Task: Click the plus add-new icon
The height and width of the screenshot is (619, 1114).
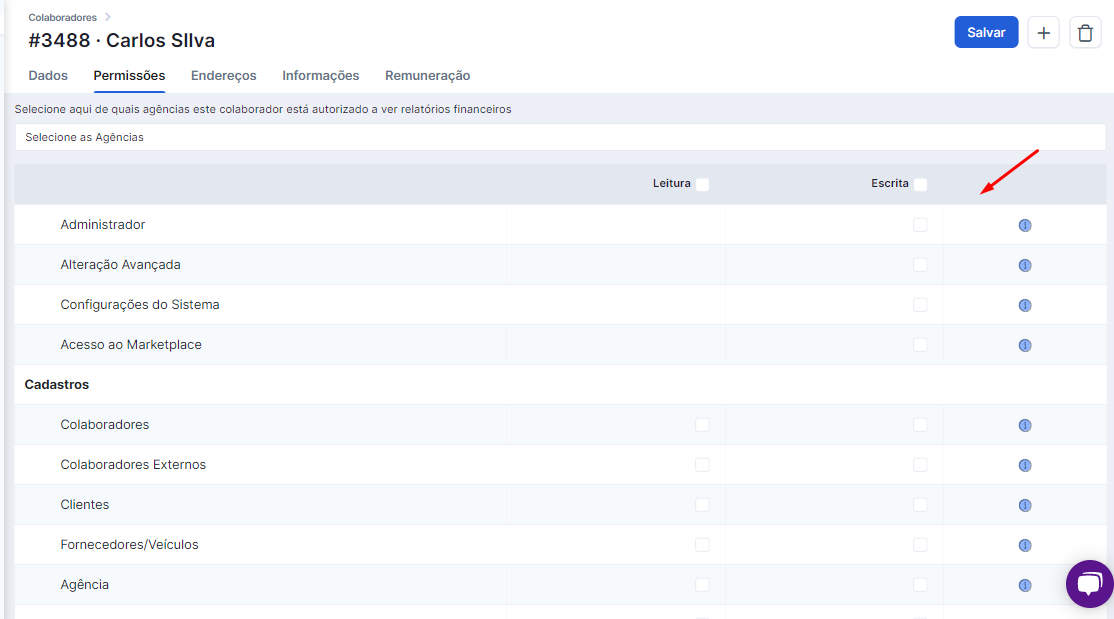Action: pyautogui.click(x=1043, y=33)
